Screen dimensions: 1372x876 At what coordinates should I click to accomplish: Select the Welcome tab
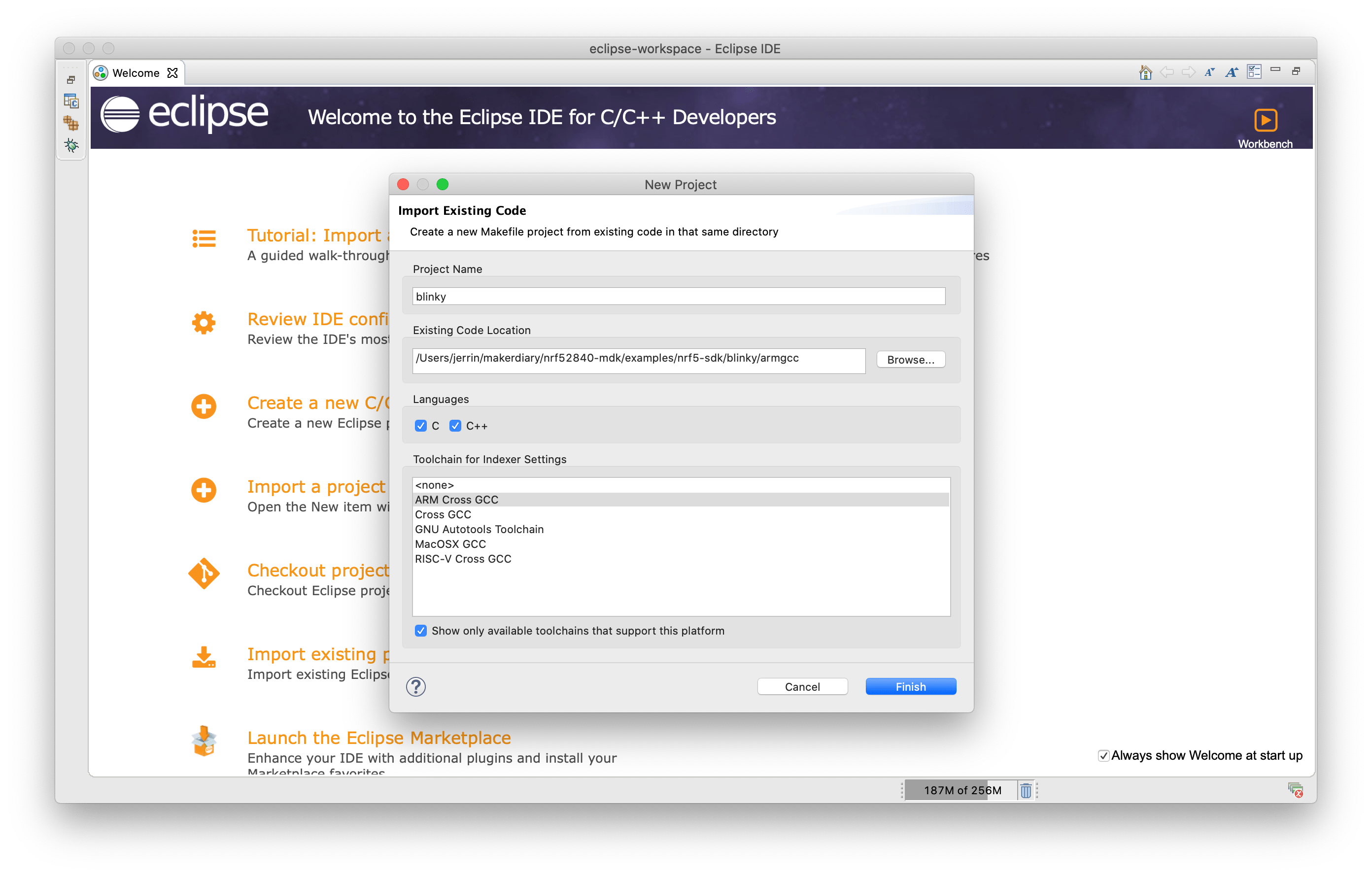click(x=136, y=73)
